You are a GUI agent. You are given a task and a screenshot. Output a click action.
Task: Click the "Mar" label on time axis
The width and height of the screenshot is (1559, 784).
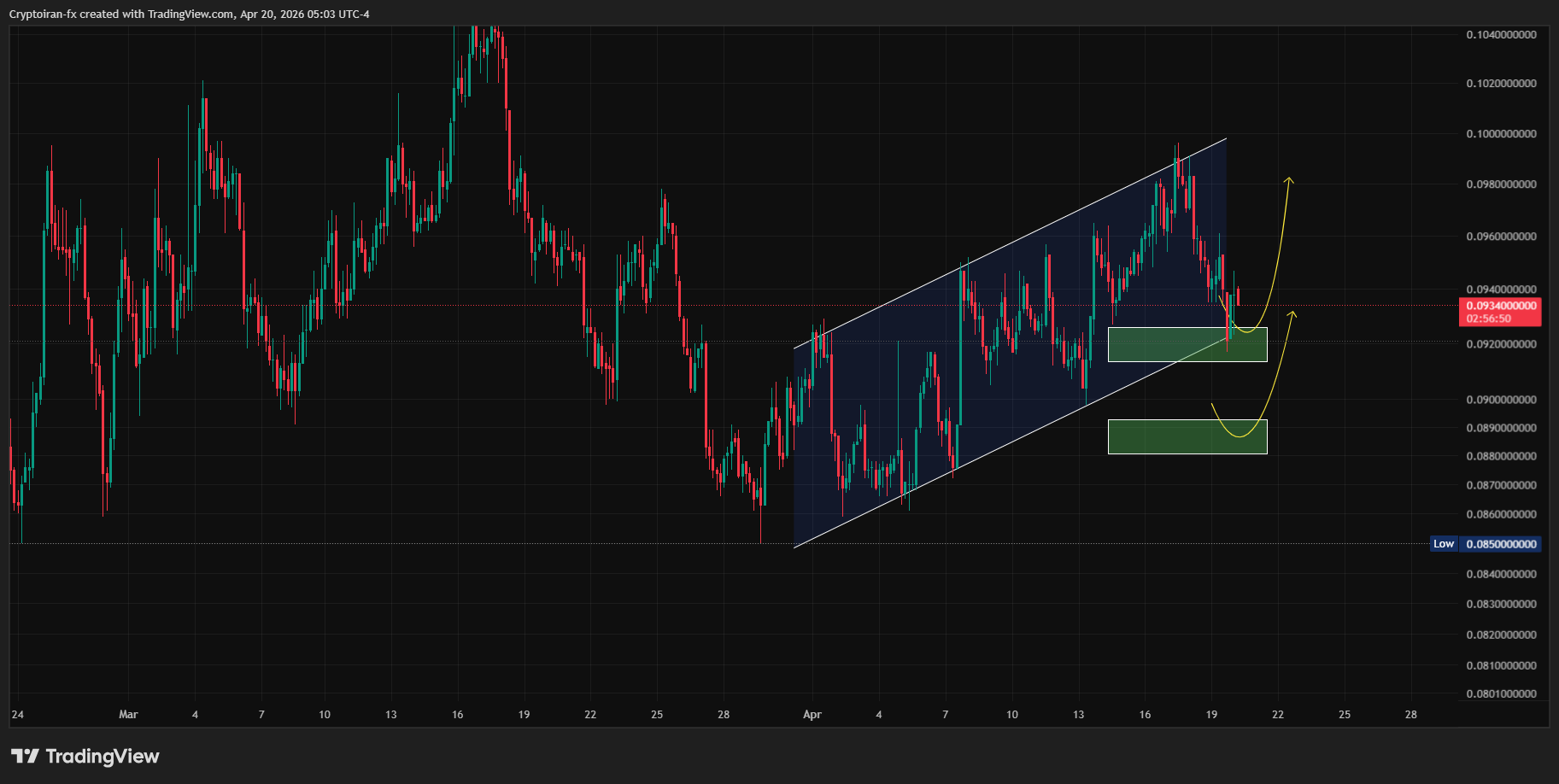click(x=128, y=715)
